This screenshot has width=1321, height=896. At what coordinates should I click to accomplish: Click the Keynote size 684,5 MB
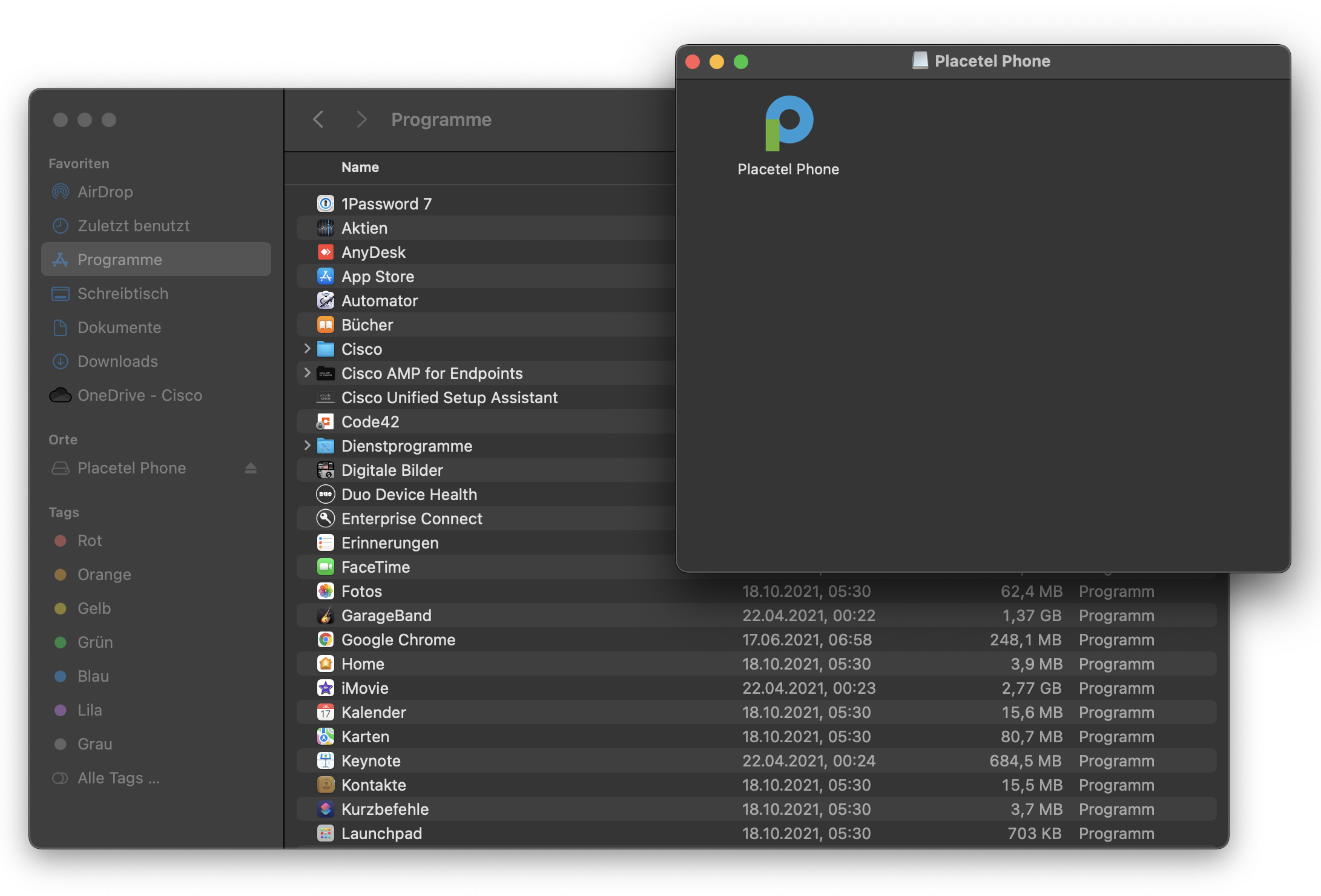click(1026, 761)
